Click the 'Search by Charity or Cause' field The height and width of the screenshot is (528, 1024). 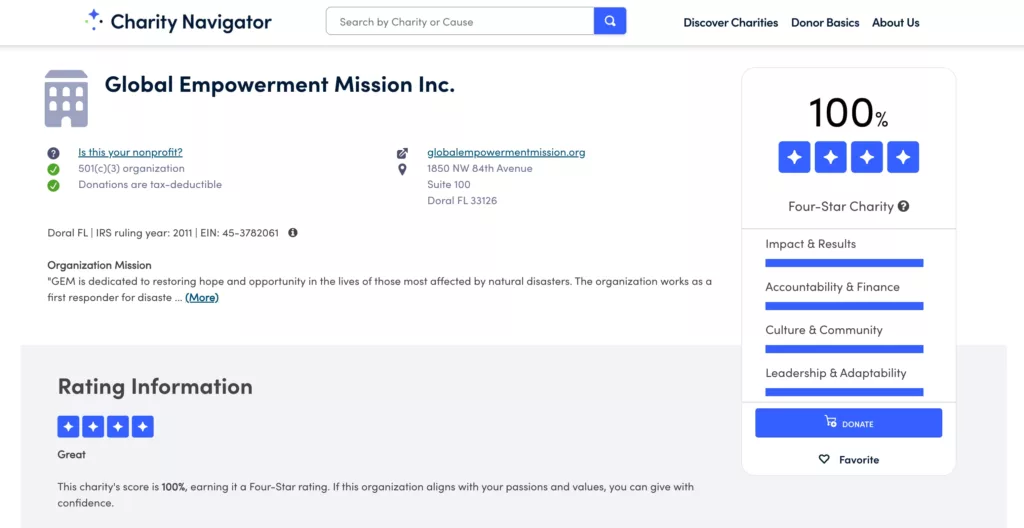click(460, 21)
